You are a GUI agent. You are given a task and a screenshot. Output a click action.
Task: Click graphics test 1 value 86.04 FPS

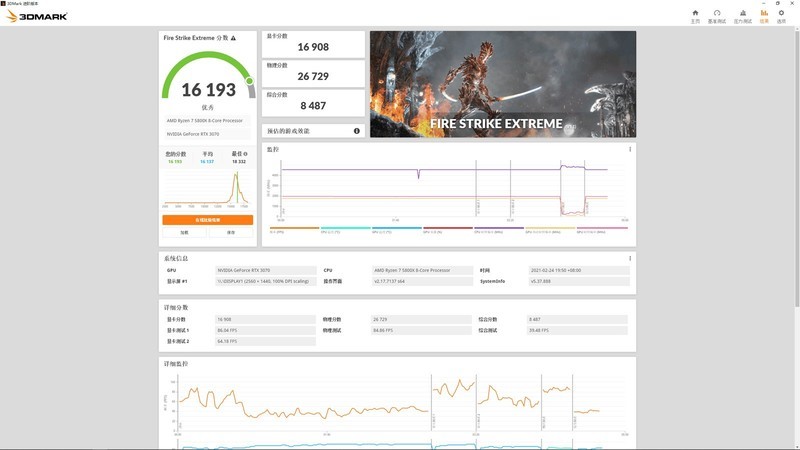[x=265, y=331]
